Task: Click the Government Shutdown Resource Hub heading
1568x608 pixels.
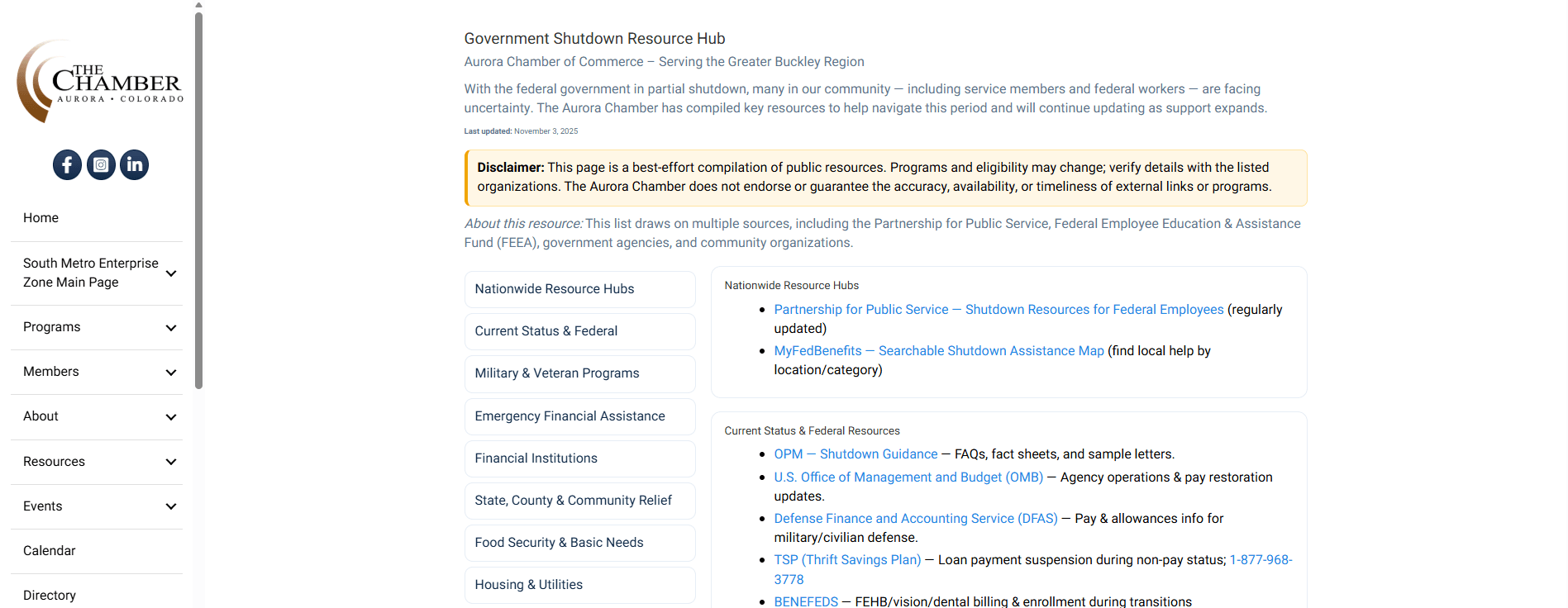Action: click(594, 39)
